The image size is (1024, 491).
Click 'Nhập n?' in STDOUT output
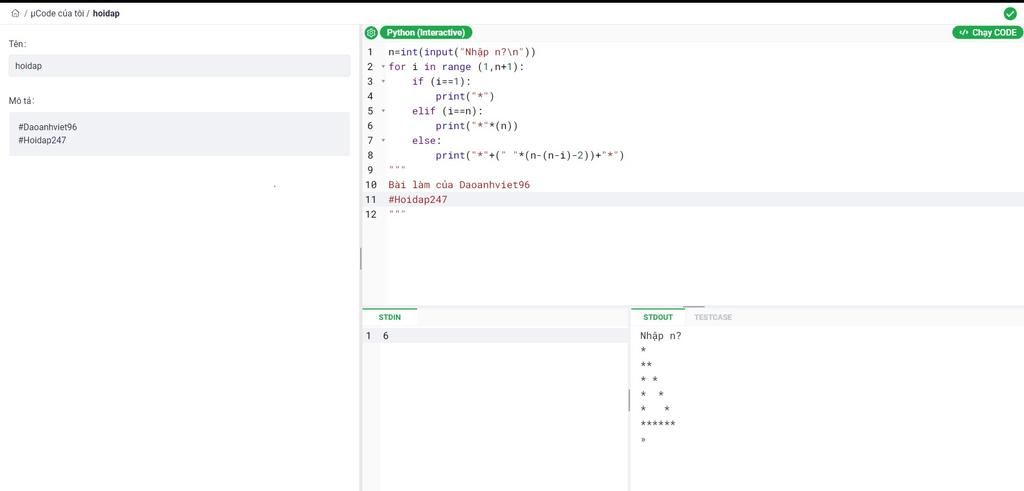pos(661,336)
